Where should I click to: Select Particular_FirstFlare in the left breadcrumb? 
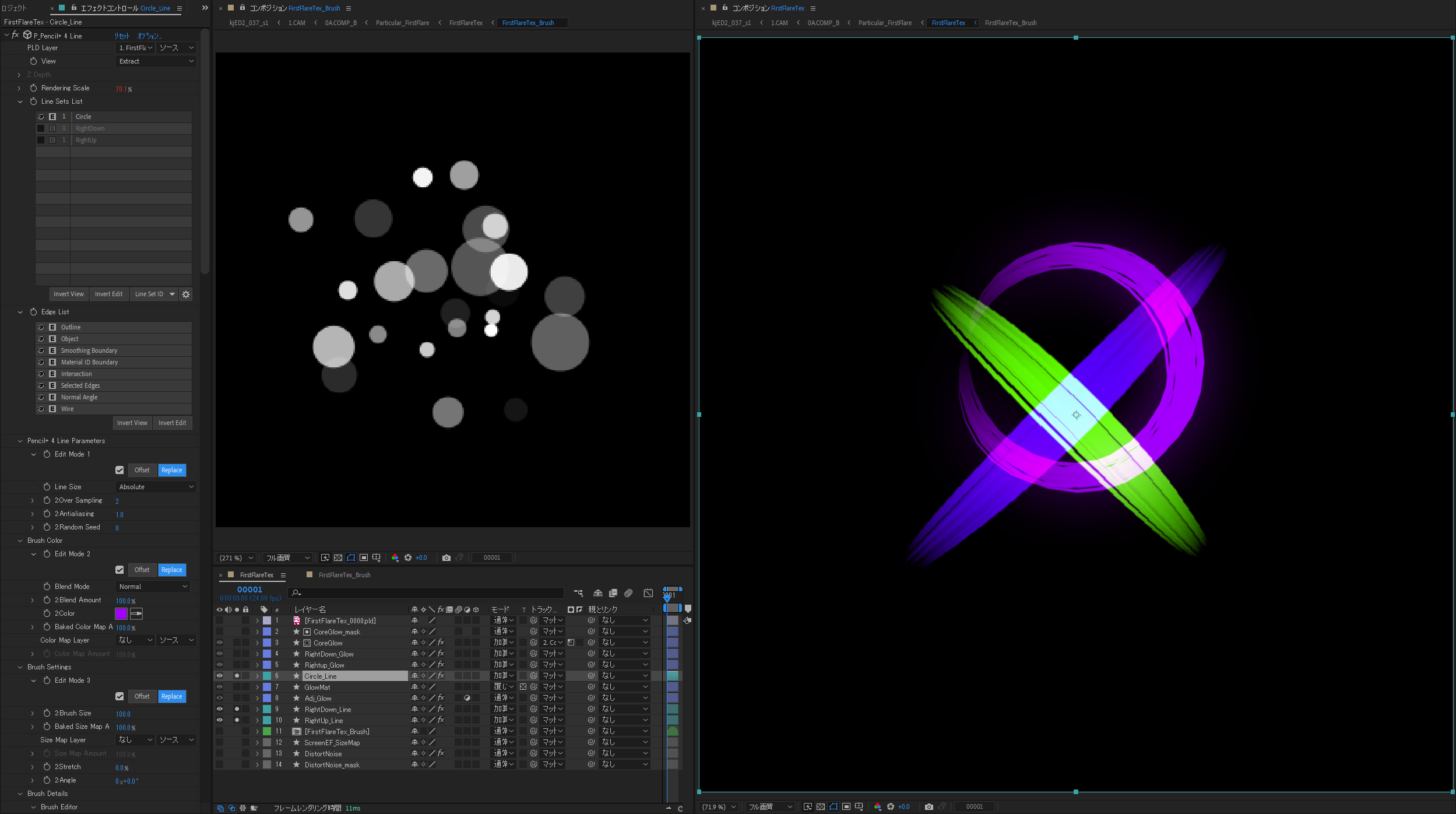(402, 23)
